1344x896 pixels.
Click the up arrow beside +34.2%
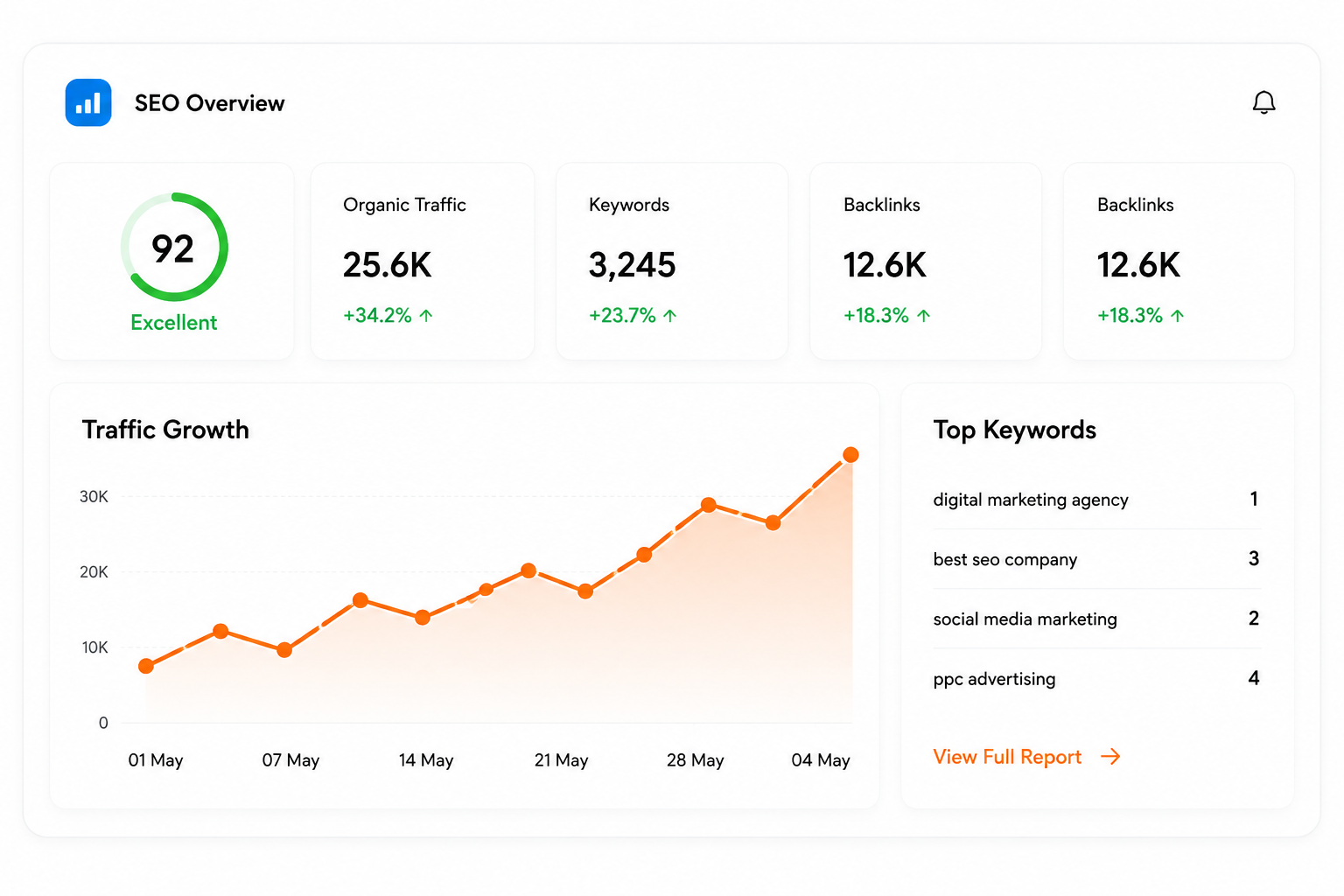coord(426,316)
